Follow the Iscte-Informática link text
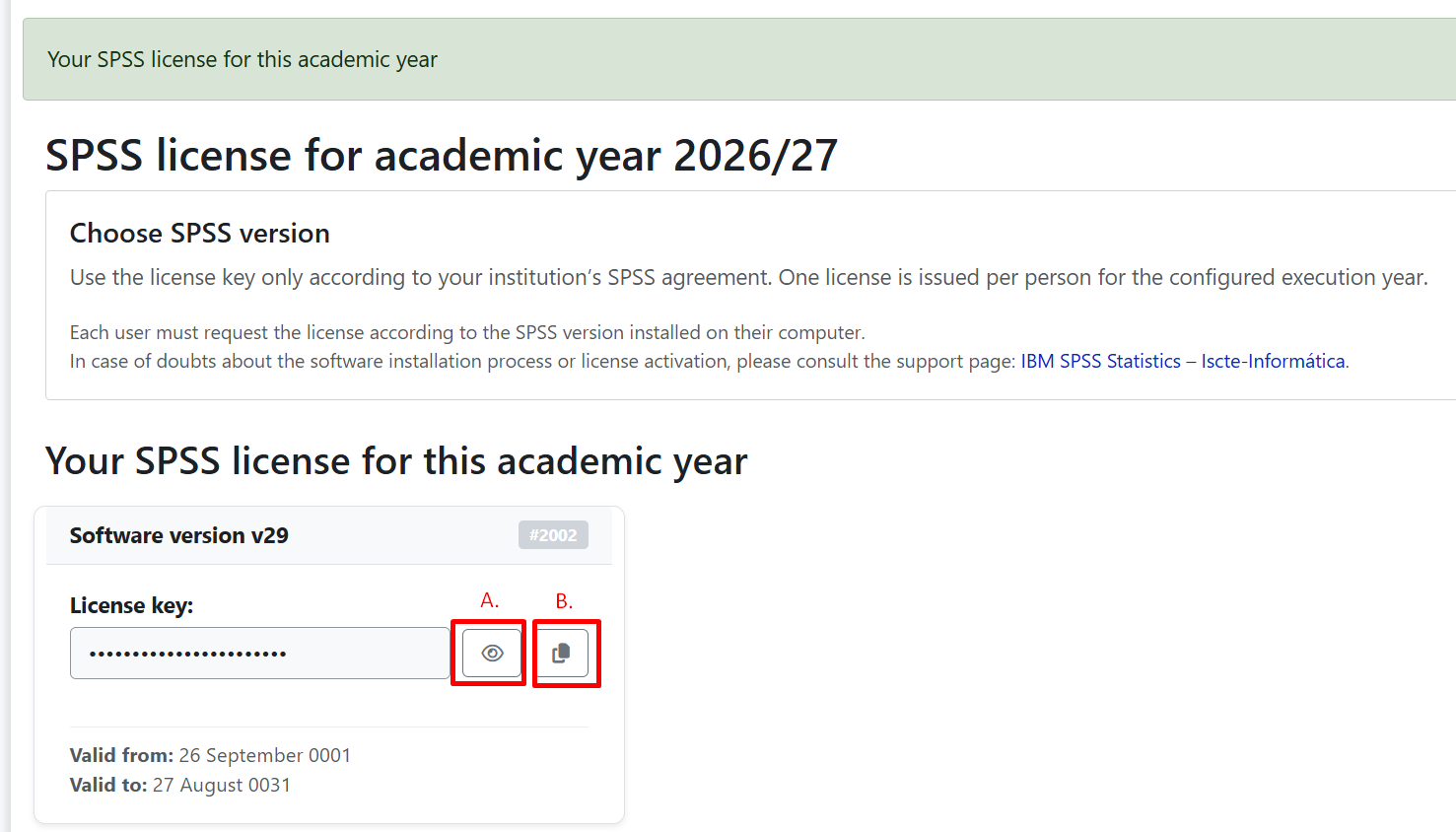 pyautogui.click(x=1273, y=361)
